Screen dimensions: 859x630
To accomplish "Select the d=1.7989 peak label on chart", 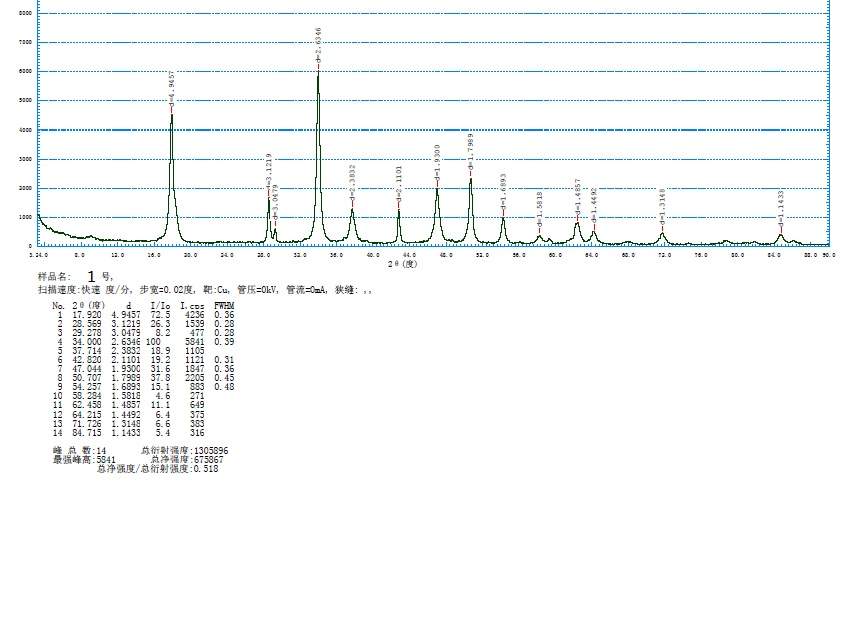I will coord(471,150).
